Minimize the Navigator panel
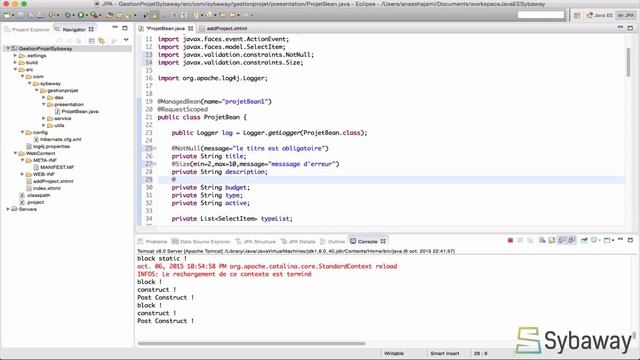This screenshot has width=640, height=360. pos(115,28)
